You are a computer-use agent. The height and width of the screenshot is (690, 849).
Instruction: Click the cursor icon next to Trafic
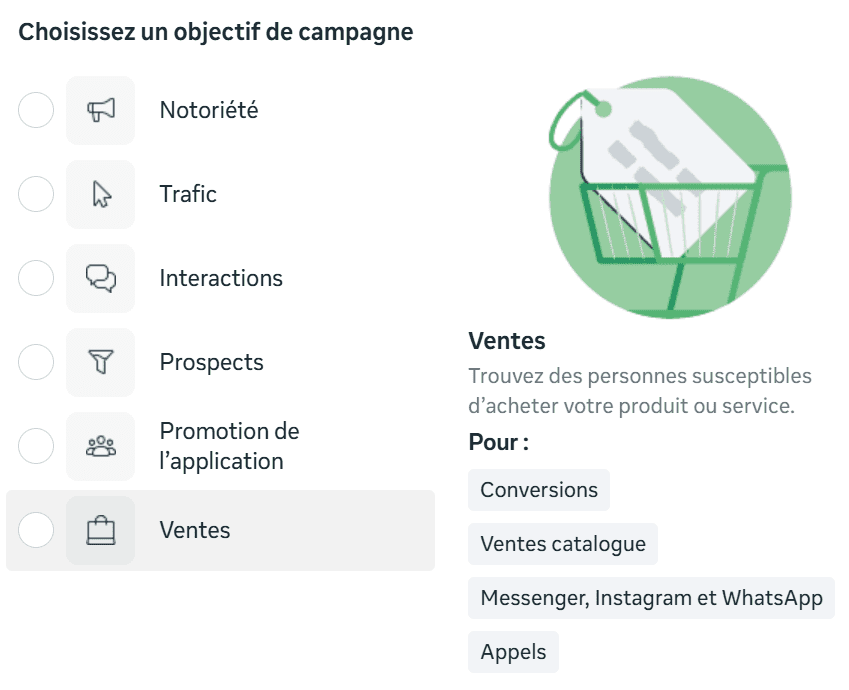click(x=100, y=194)
